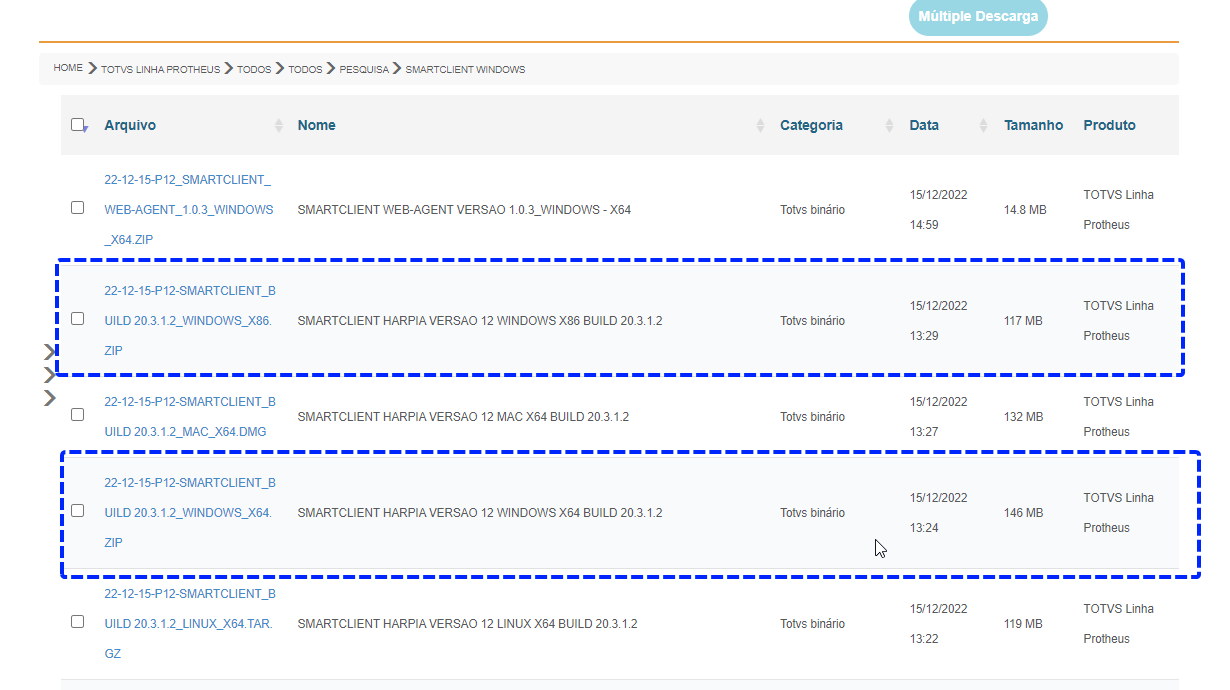
Task: Click the 14.8 MB size value
Action: point(1025,210)
